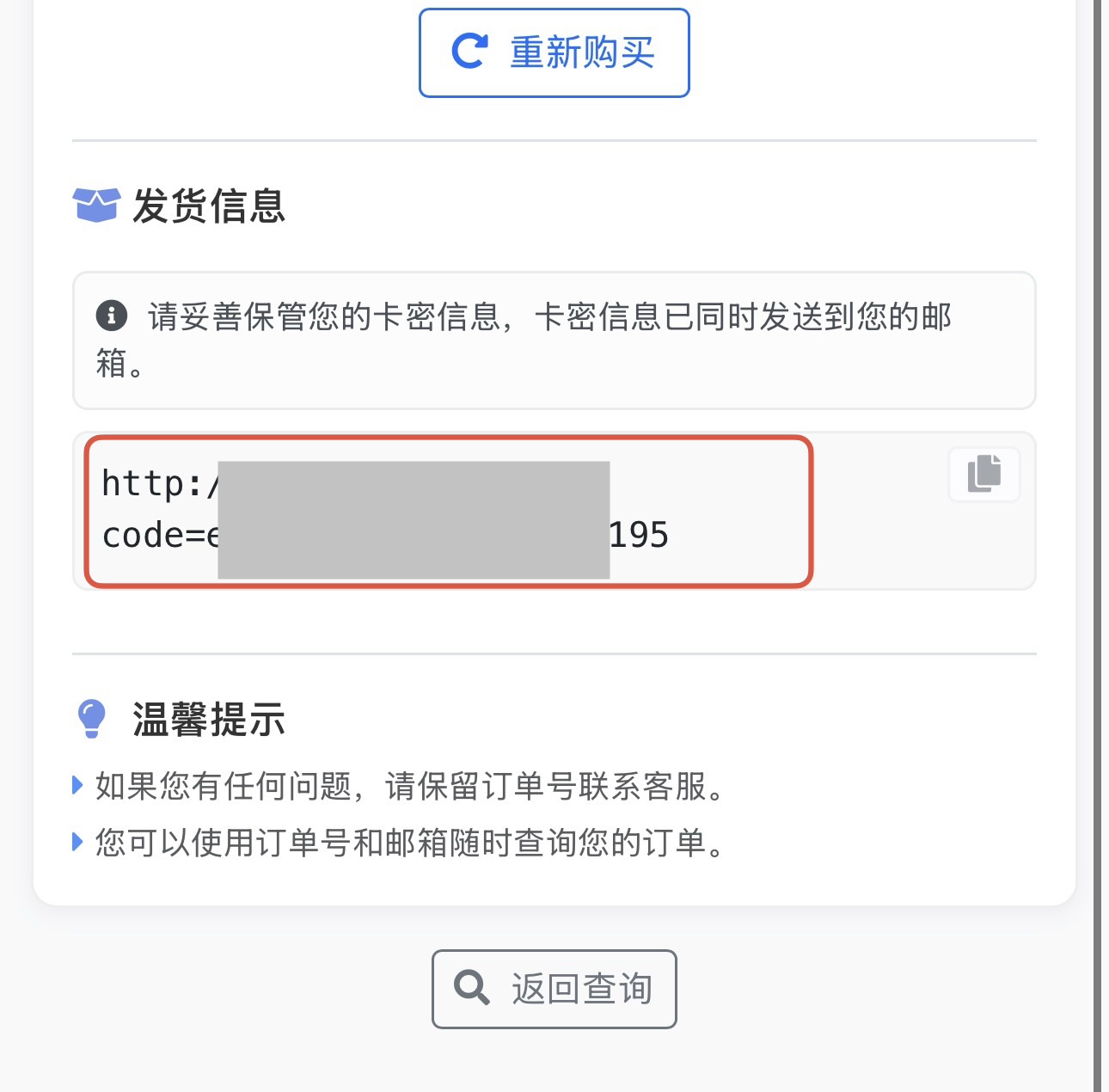Click the lightbulb icon beside 温馨提示
The image size is (1109, 1092).
[x=92, y=718]
